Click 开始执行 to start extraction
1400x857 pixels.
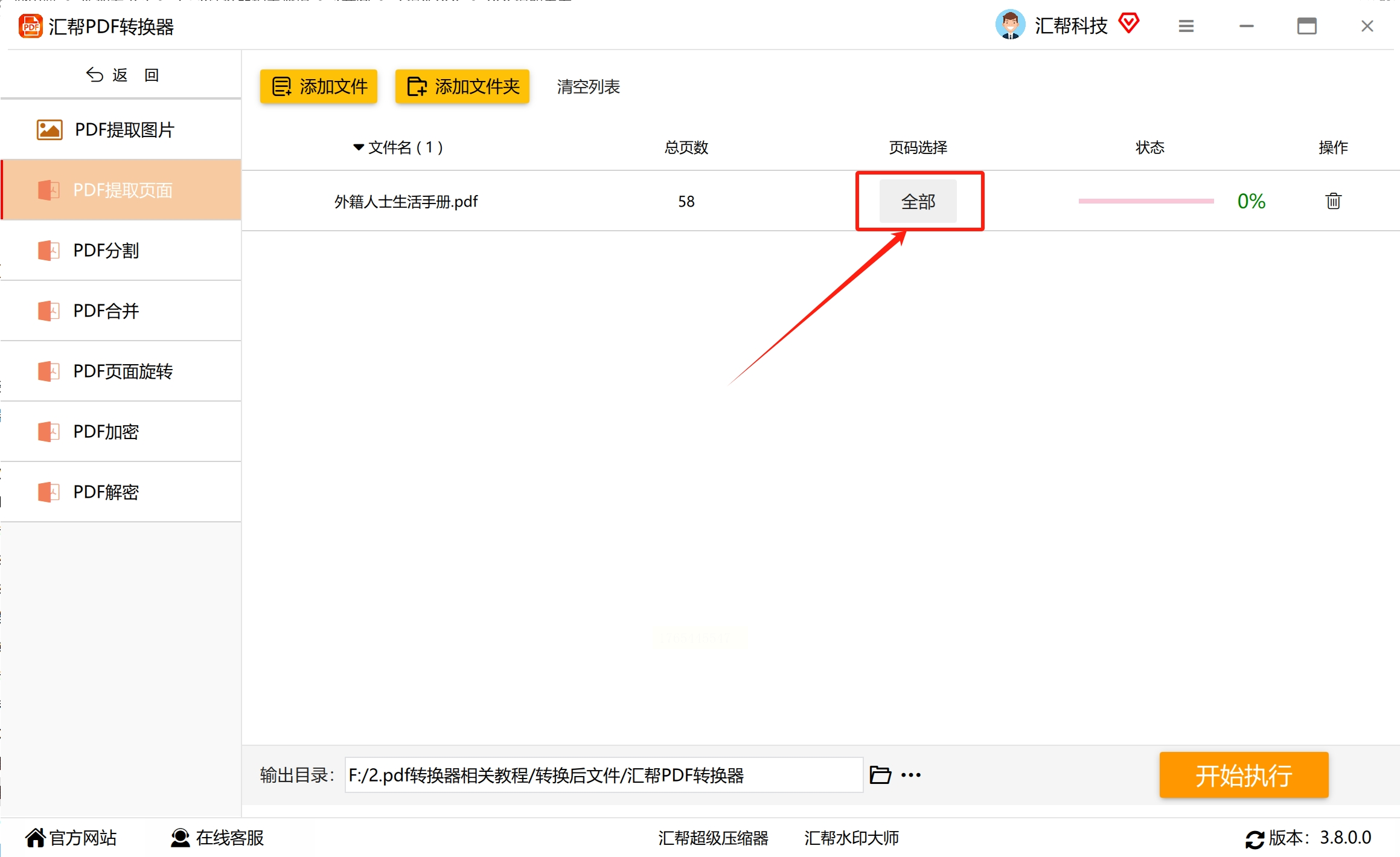(x=1243, y=775)
